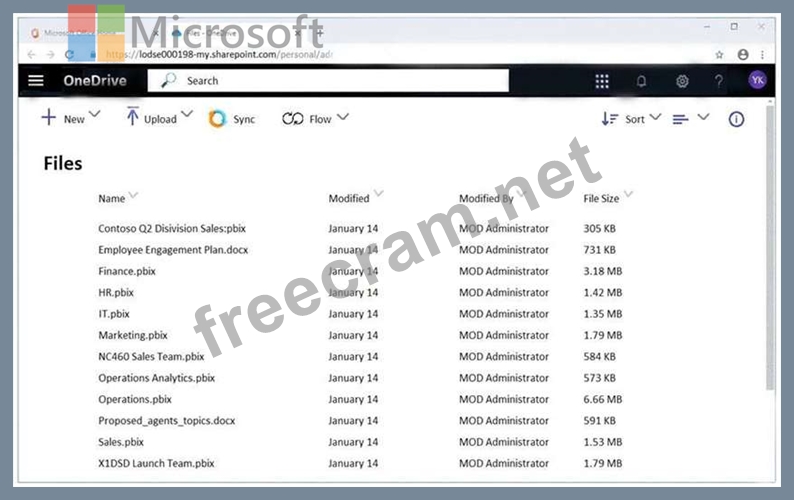
Task: Click the 731 KB file size
Action: (600, 250)
